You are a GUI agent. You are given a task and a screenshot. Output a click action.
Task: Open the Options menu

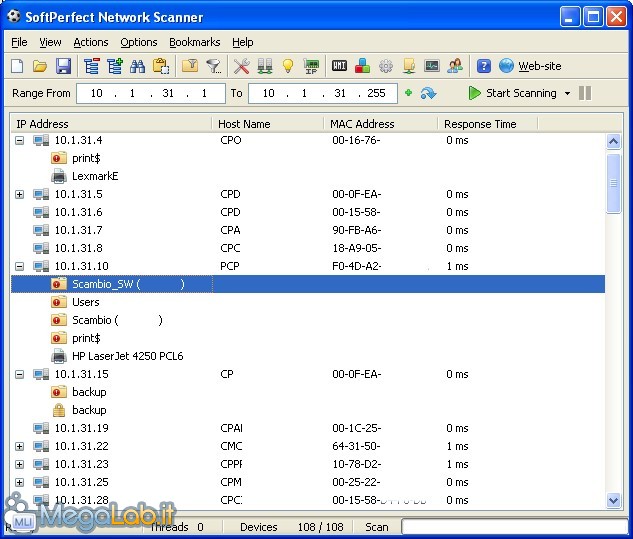pos(138,42)
